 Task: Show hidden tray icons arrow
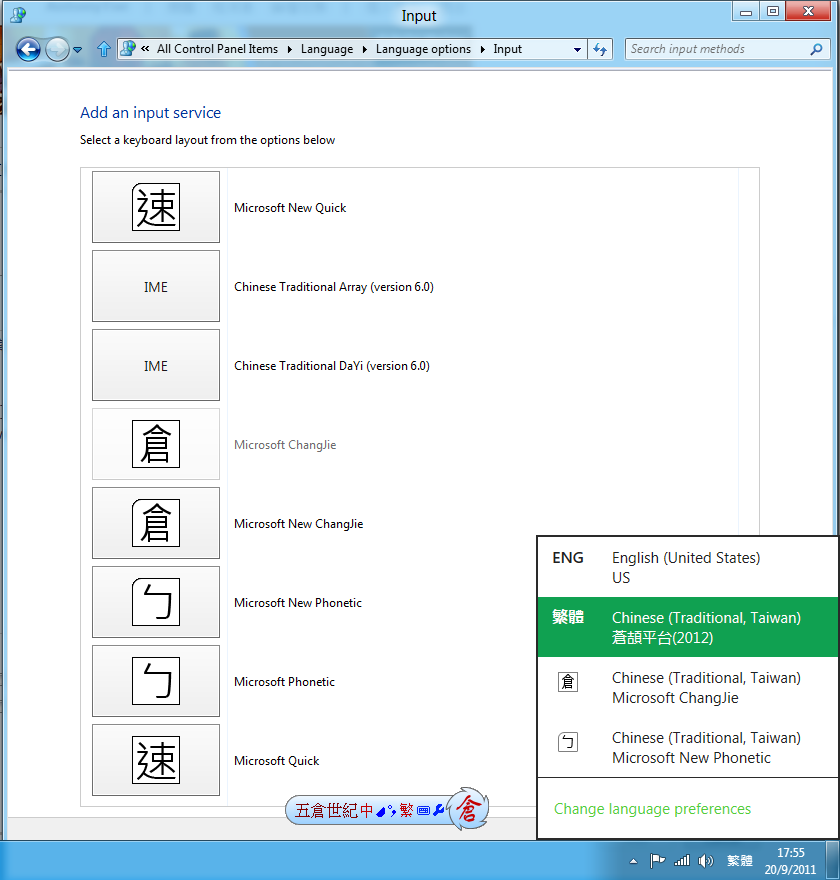point(634,861)
